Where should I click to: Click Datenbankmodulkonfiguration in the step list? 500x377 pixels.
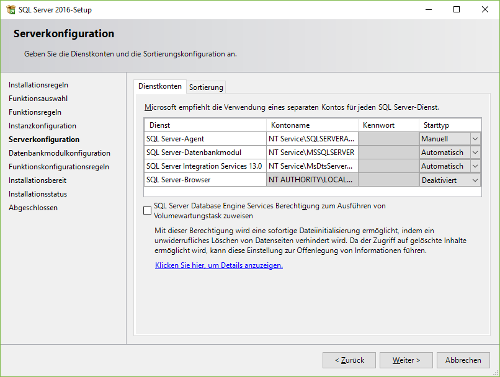pos(59,153)
